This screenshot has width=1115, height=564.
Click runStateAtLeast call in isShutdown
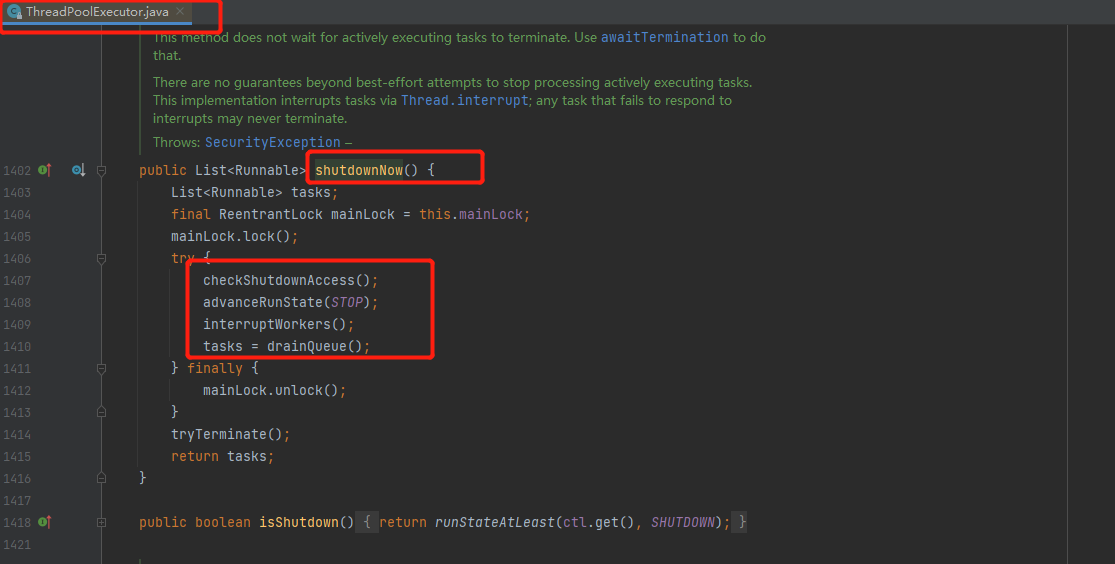(494, 522)
